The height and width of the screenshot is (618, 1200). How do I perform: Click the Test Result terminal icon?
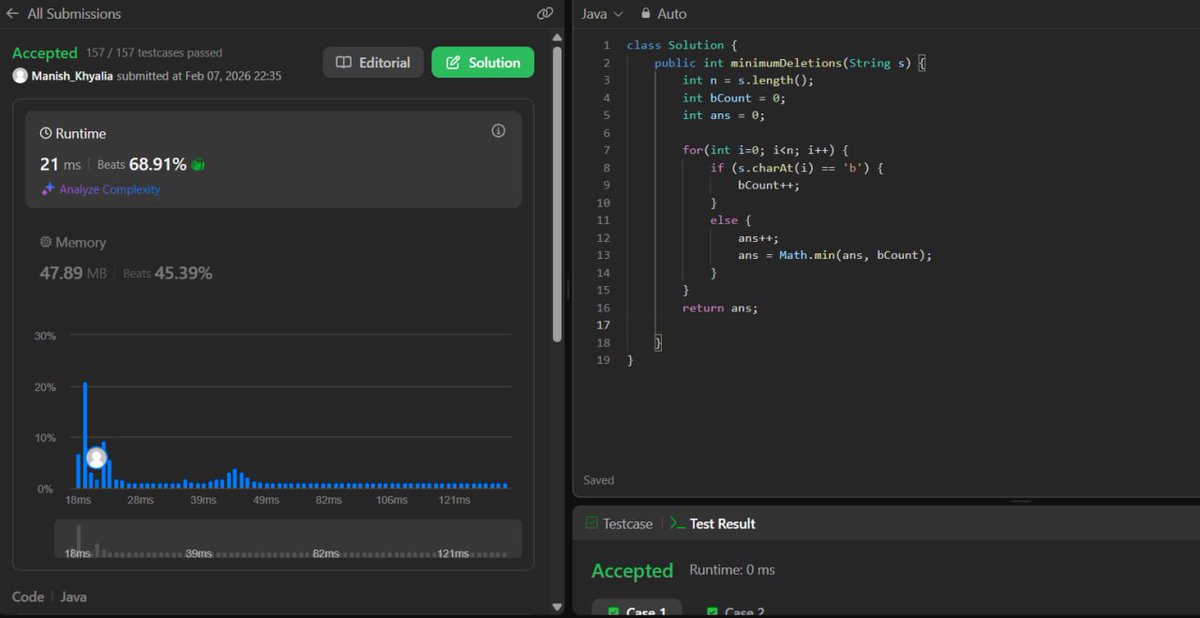677,523
